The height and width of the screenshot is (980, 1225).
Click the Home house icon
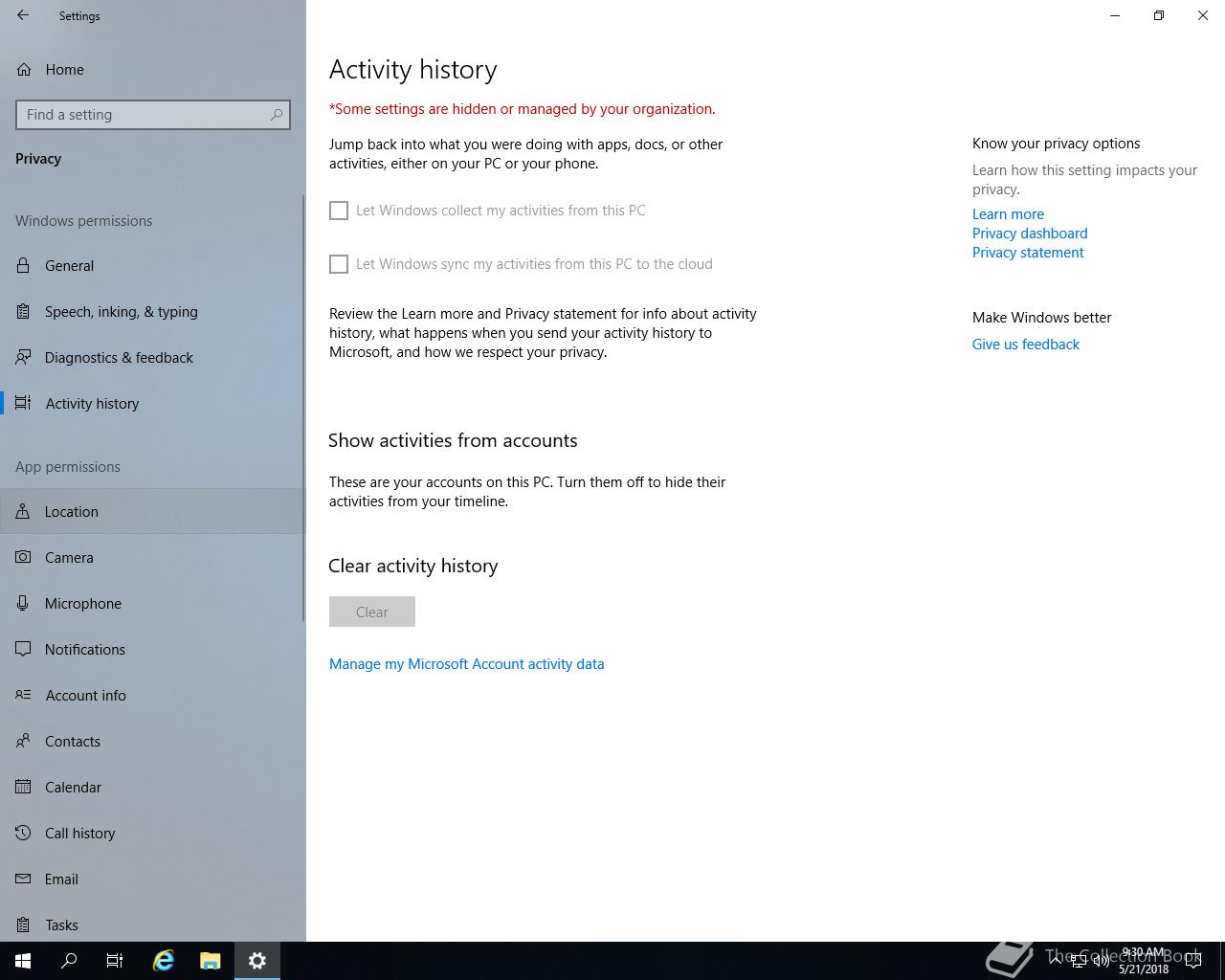tap(24, 69)
